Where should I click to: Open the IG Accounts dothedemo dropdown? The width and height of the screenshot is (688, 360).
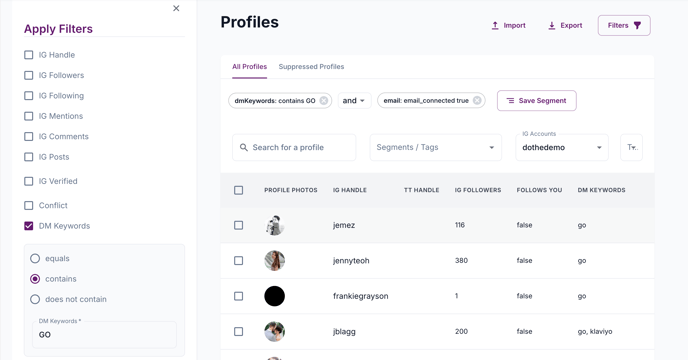click(x=562, y=148)
